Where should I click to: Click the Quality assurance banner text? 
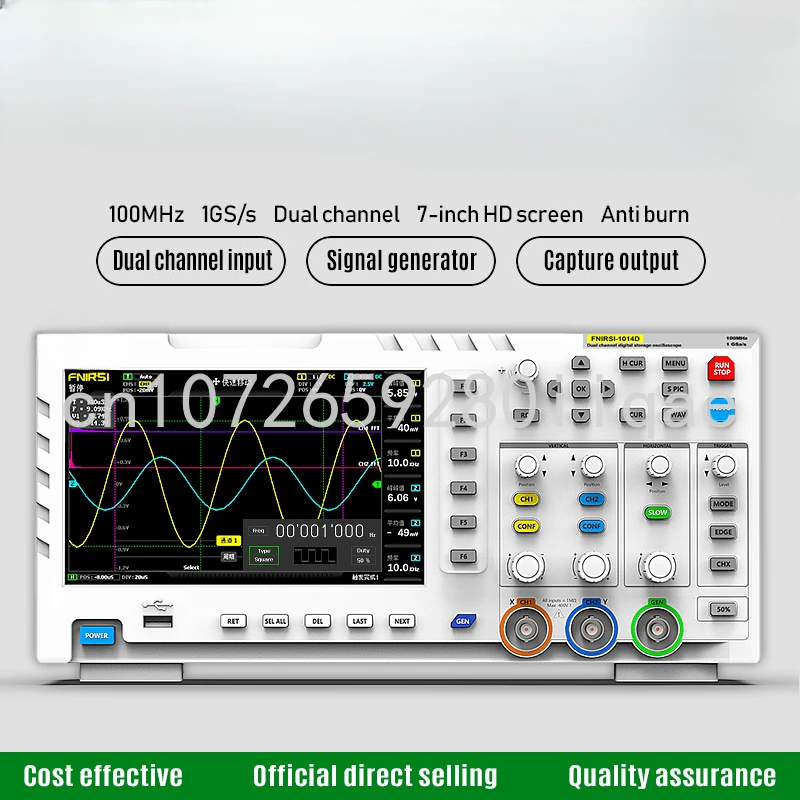(x=672, y=776)
